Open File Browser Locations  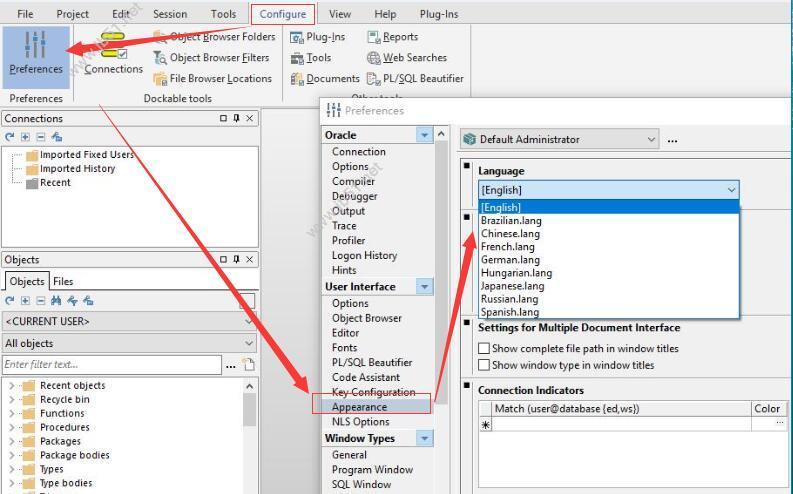212,79
